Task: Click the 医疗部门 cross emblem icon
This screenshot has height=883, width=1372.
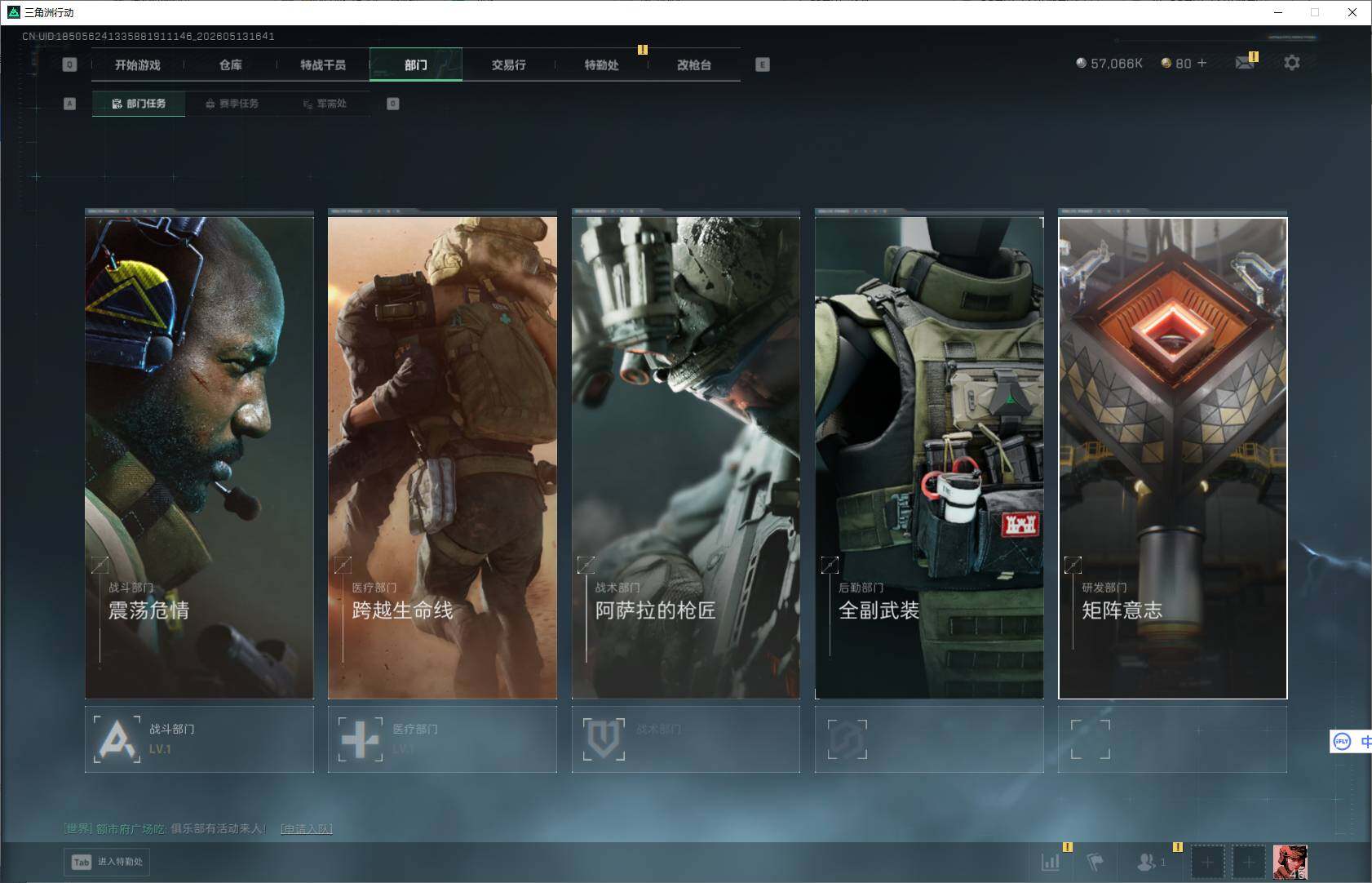Action: click(361, 739)
